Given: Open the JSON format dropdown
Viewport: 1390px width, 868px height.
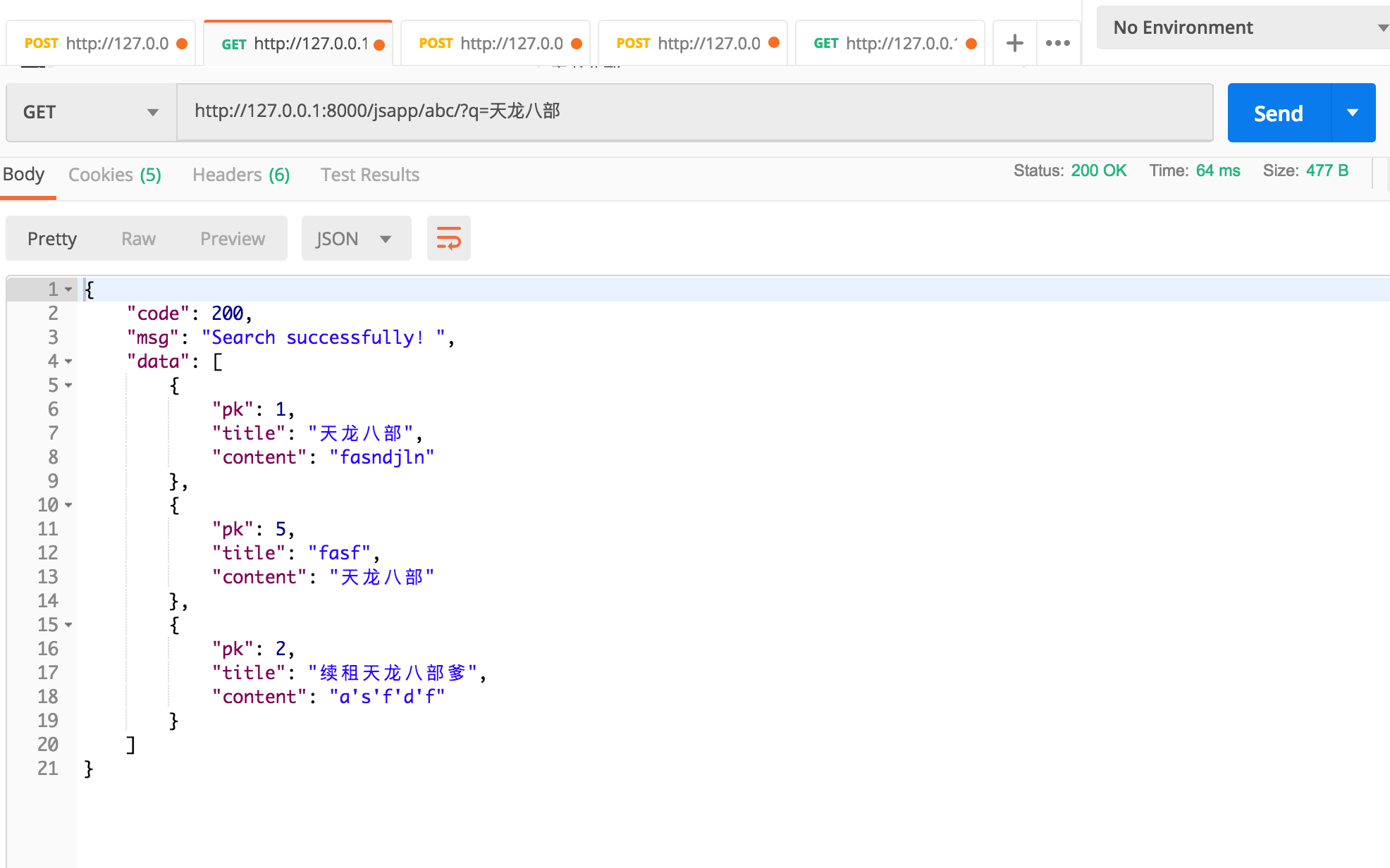Looking at the screenshot, I should 355,239.
